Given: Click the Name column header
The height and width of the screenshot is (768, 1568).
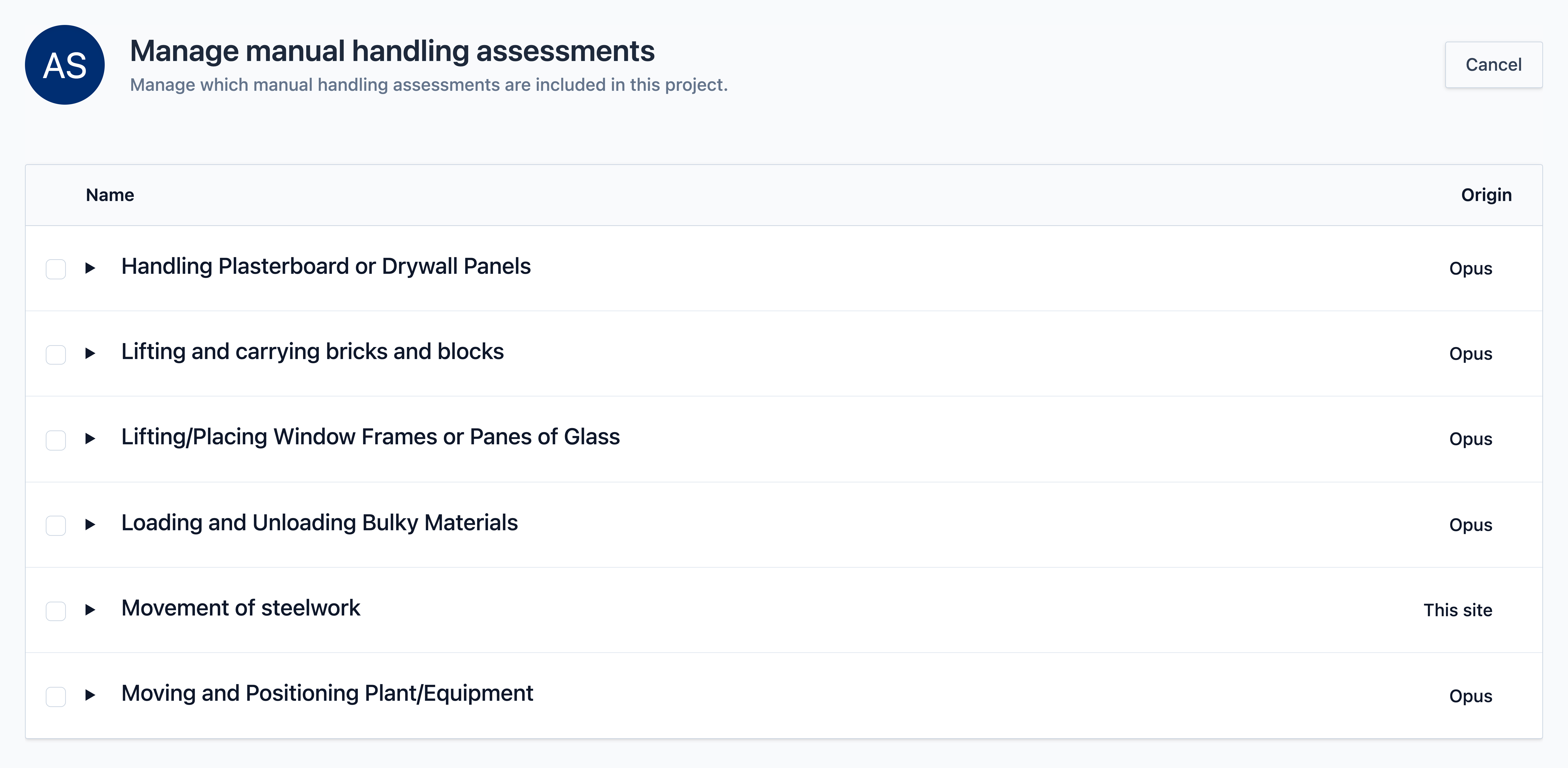Looking at the screenshot, I should pyautogui.click(x=110, y=195).
